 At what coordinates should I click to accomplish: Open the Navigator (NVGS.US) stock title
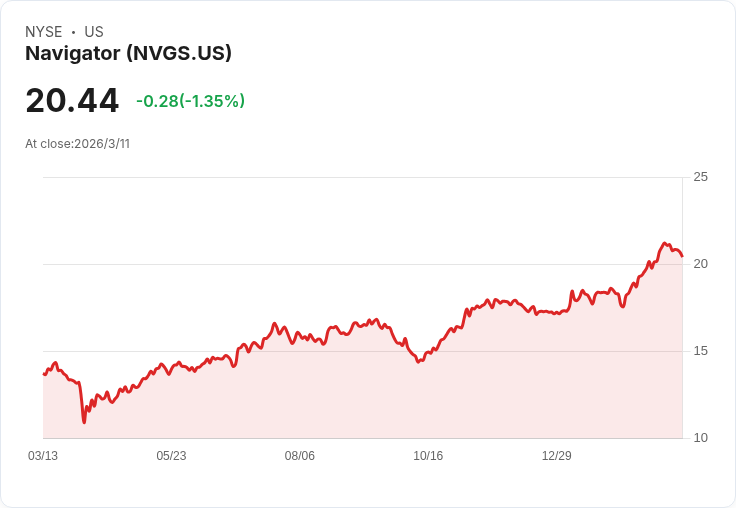[x=128, y=54]
